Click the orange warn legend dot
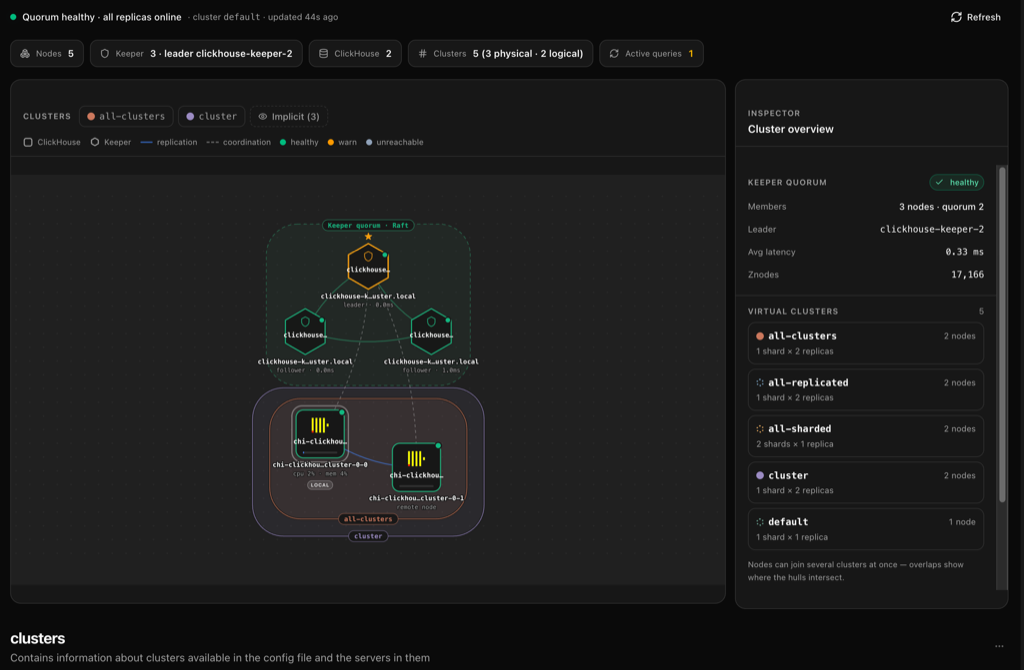 click(330, 142)
